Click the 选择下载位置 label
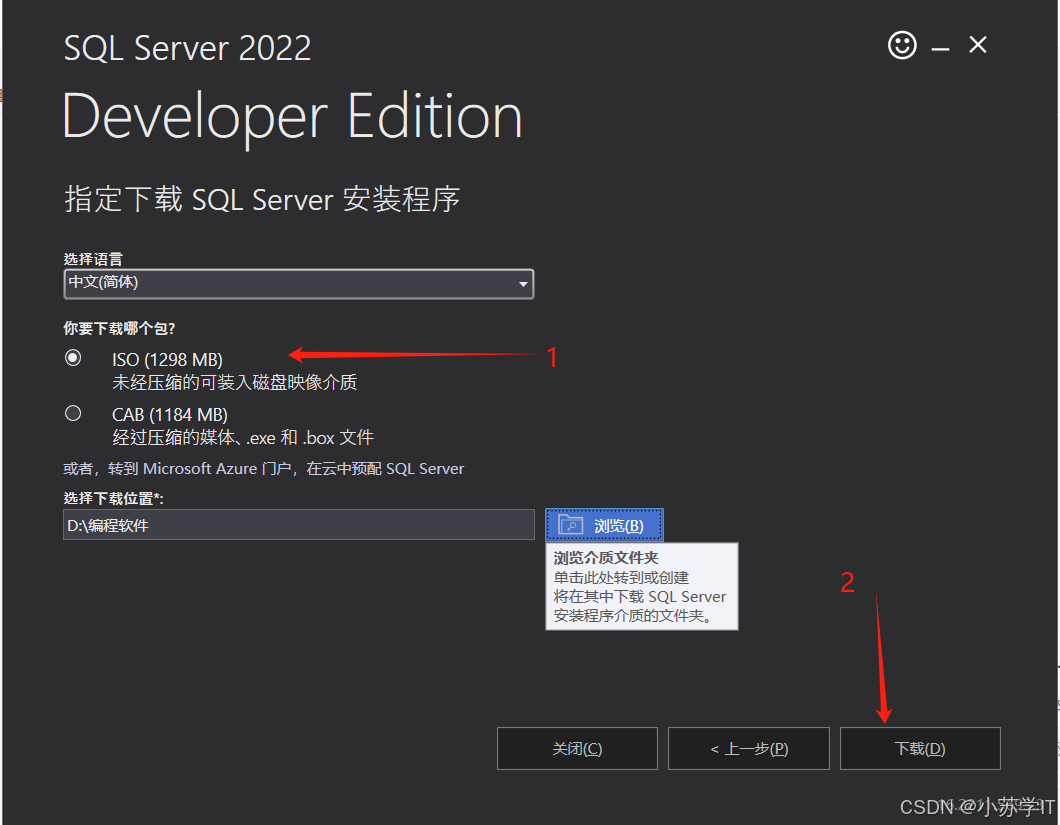The width and height of the screenshot is (1060, 825). [x=114, y=498]
